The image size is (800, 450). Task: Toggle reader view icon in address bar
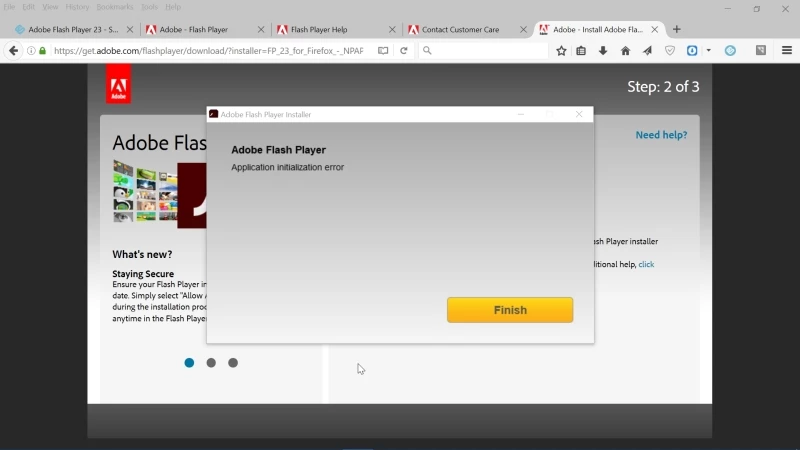click(383, 51)
